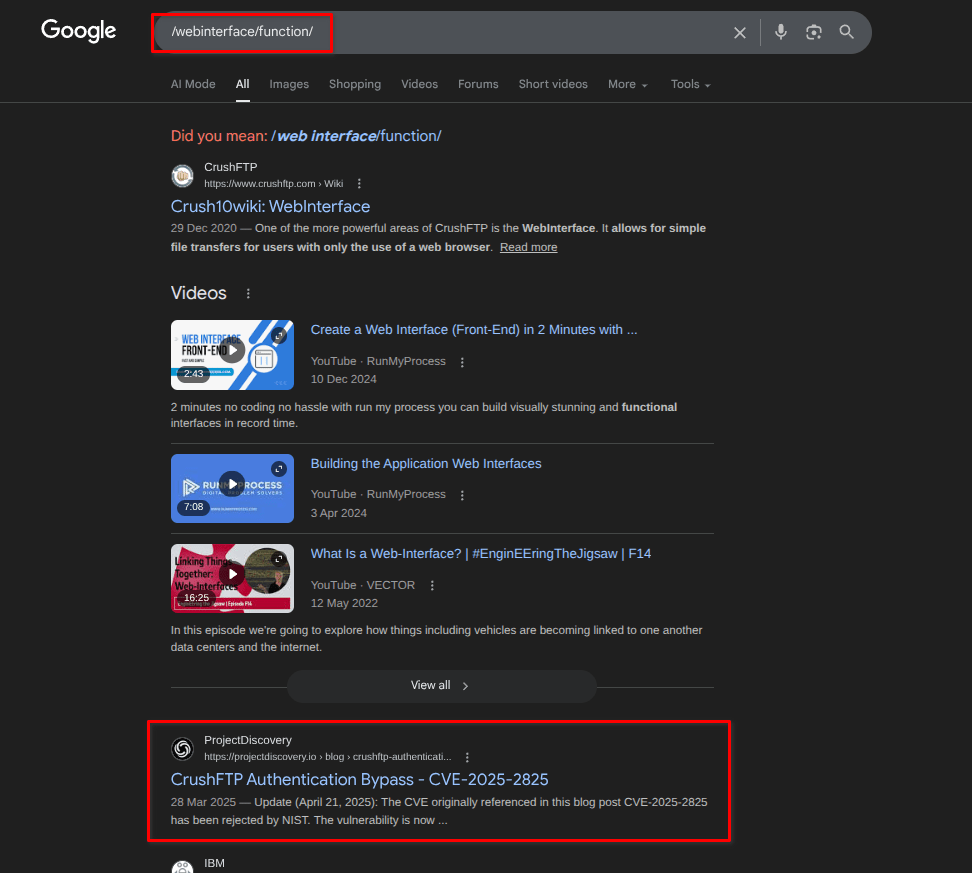Screen dimensions: 972x873
Task: Open options menu for CrushFTP result
Action: click(359, 184)
